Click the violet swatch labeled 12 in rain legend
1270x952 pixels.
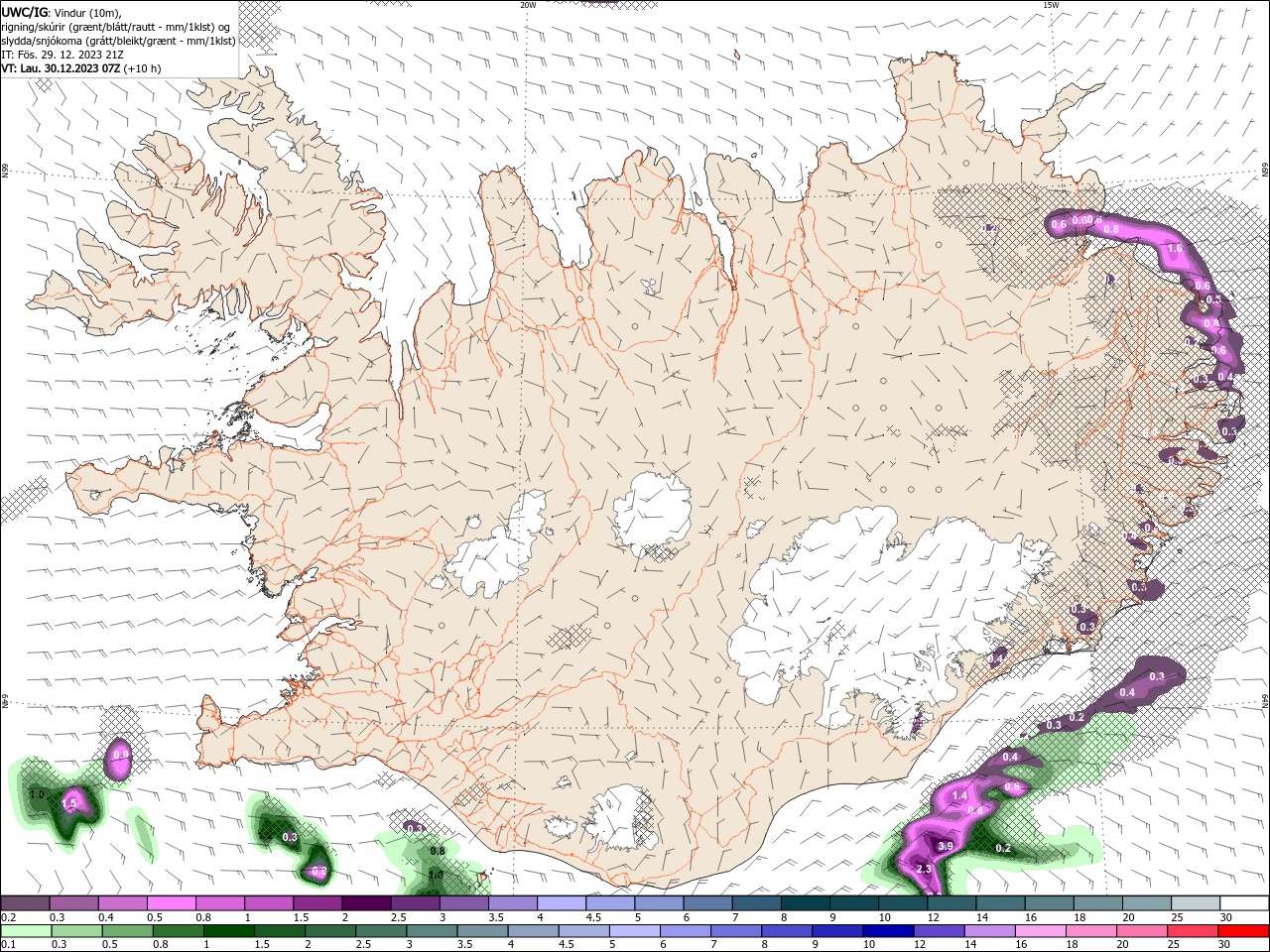939,931
